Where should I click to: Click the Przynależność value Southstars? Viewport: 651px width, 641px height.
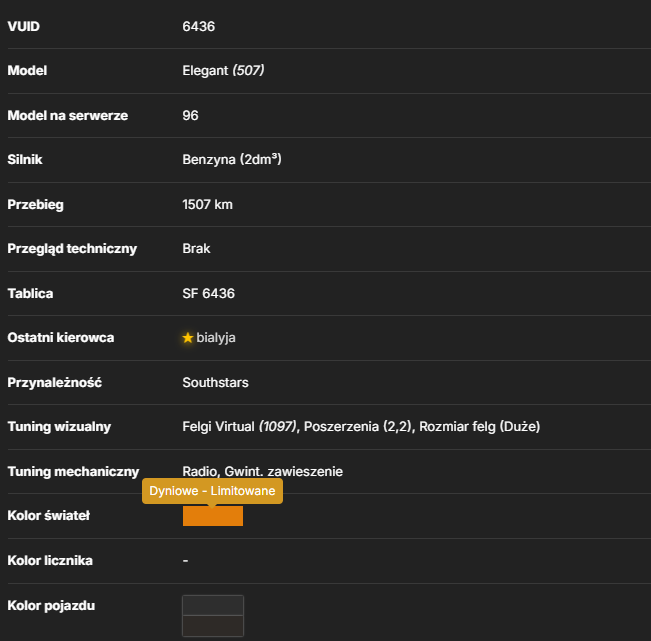pos(215,382)
